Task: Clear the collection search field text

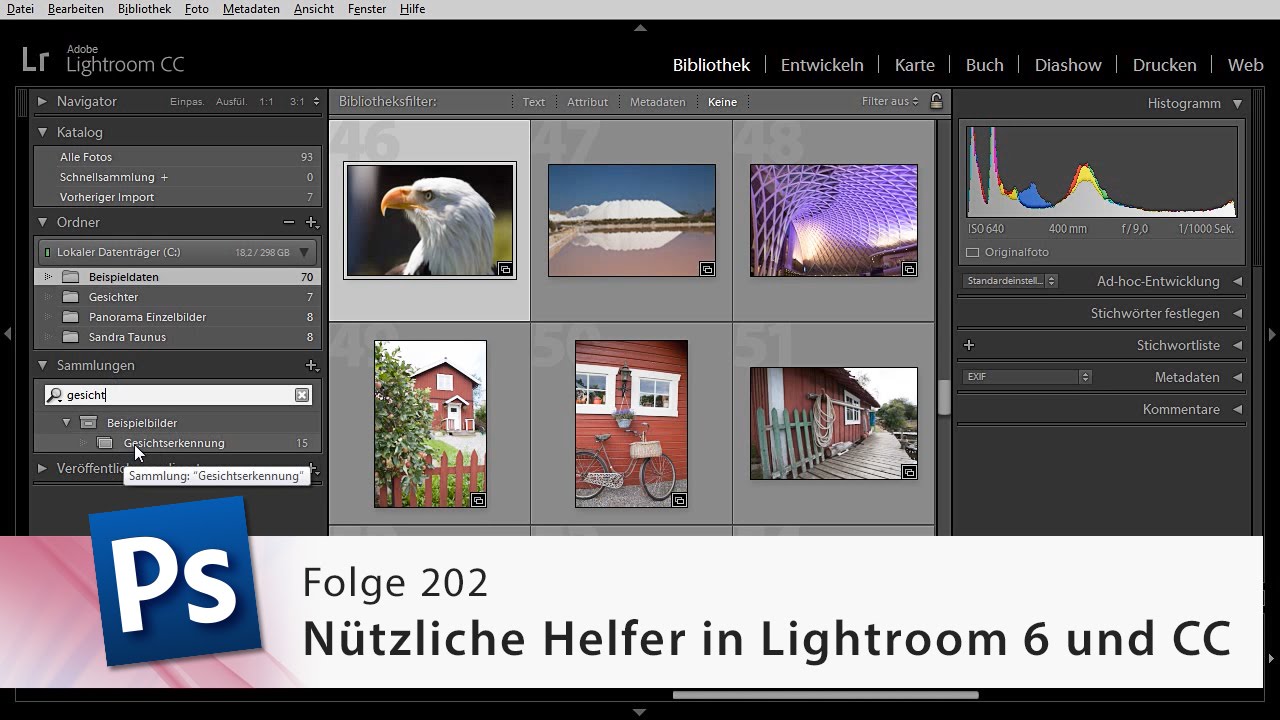Action: tap(302, 395)
